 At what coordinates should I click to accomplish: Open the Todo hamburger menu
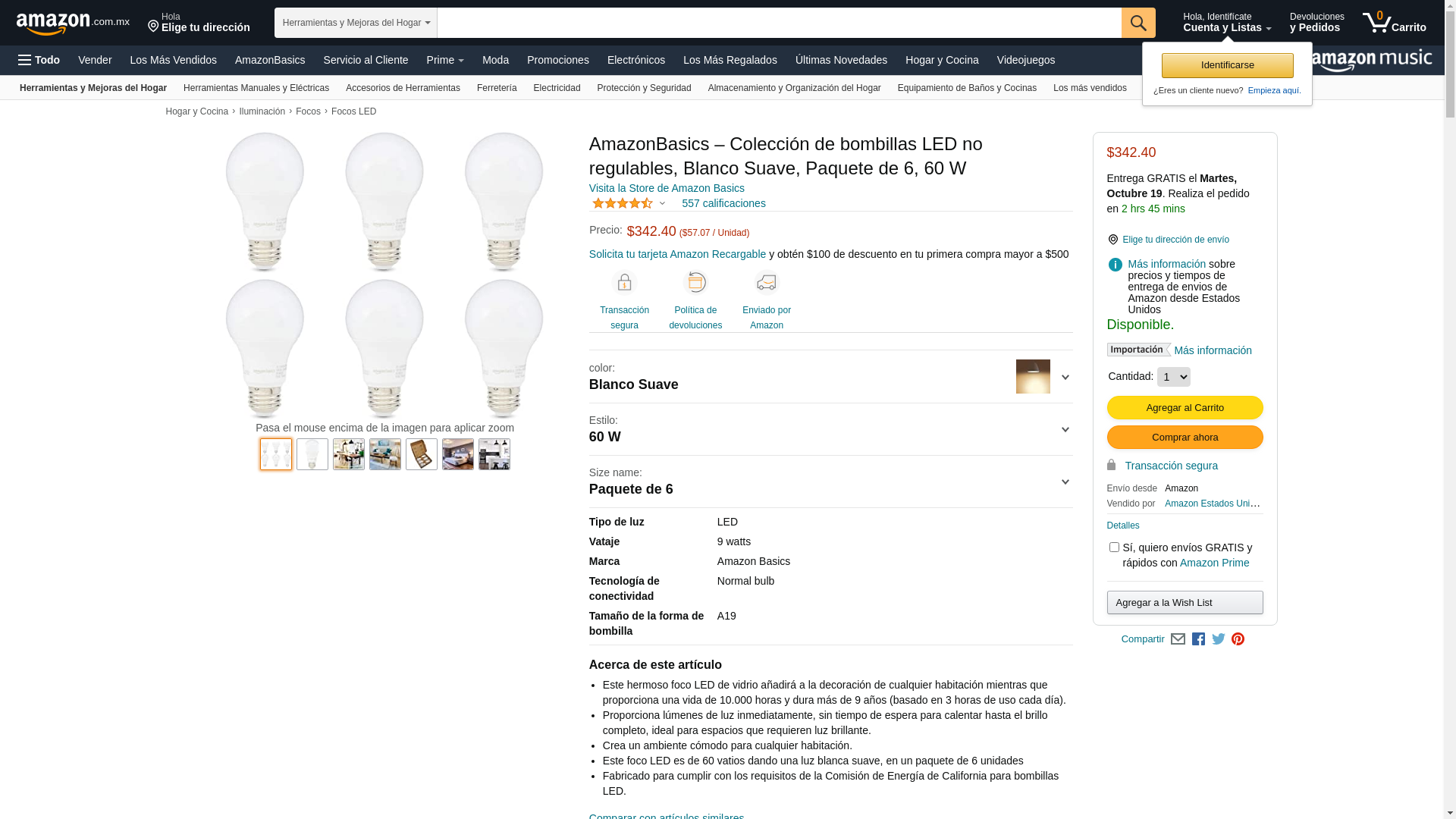39,60
